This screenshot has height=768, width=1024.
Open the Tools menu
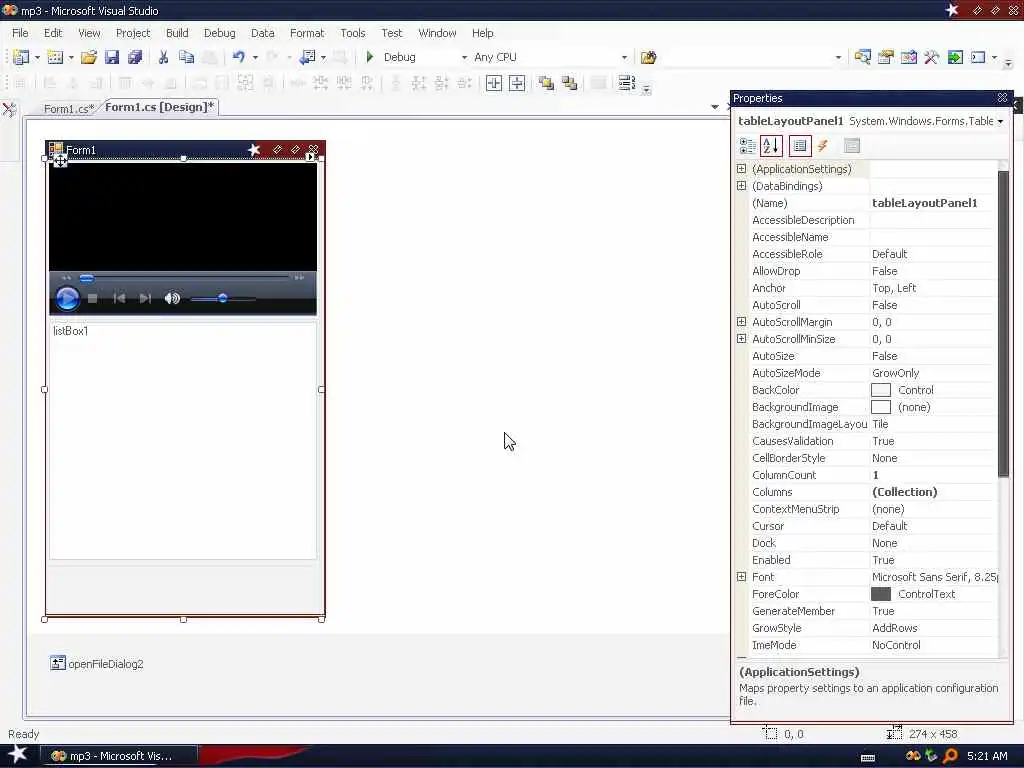coord(353,33)
